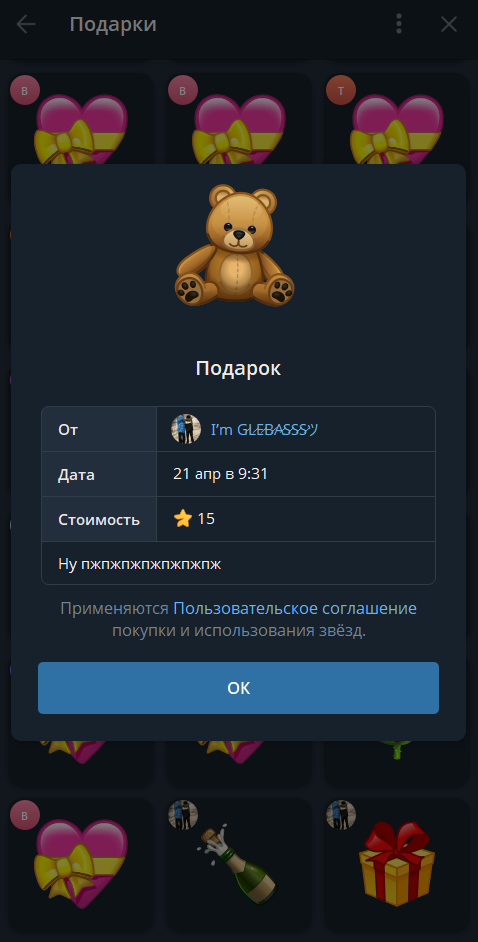The image size is (478, 942).
Task: Close the Подарки panel with the X icon
Action: (449, 24)
